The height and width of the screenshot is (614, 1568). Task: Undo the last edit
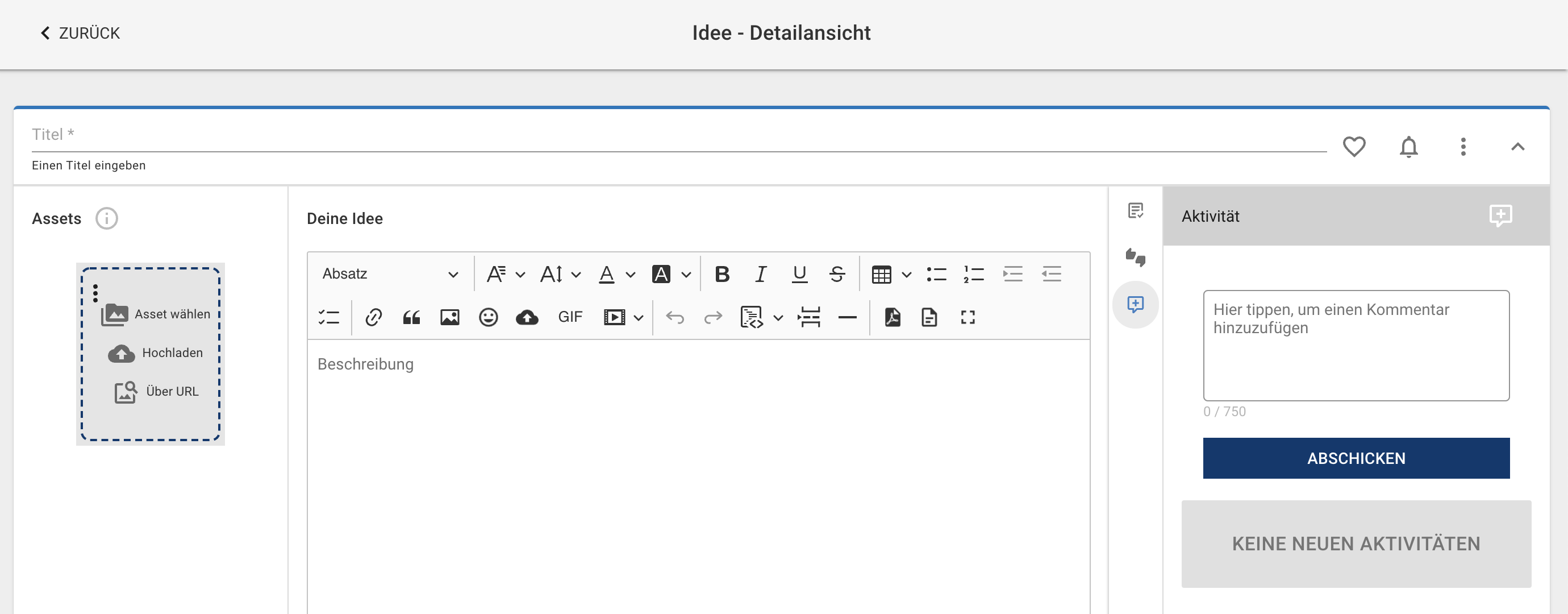tap(674, 317)
